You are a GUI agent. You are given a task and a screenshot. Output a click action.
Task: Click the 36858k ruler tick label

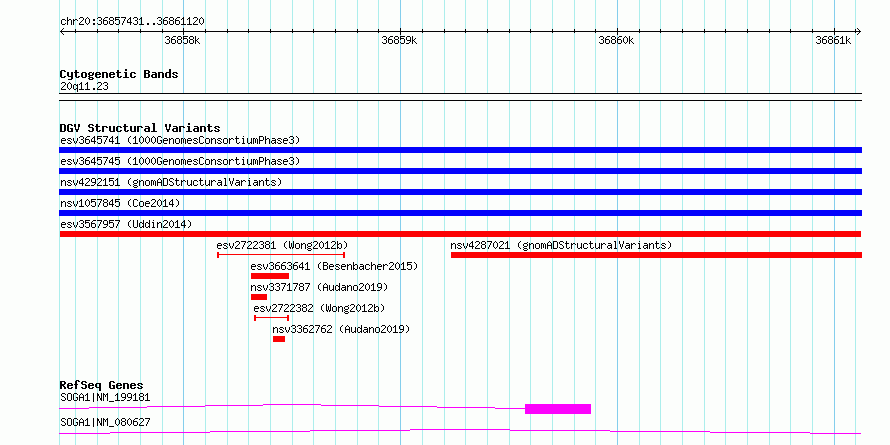[182, 40]
